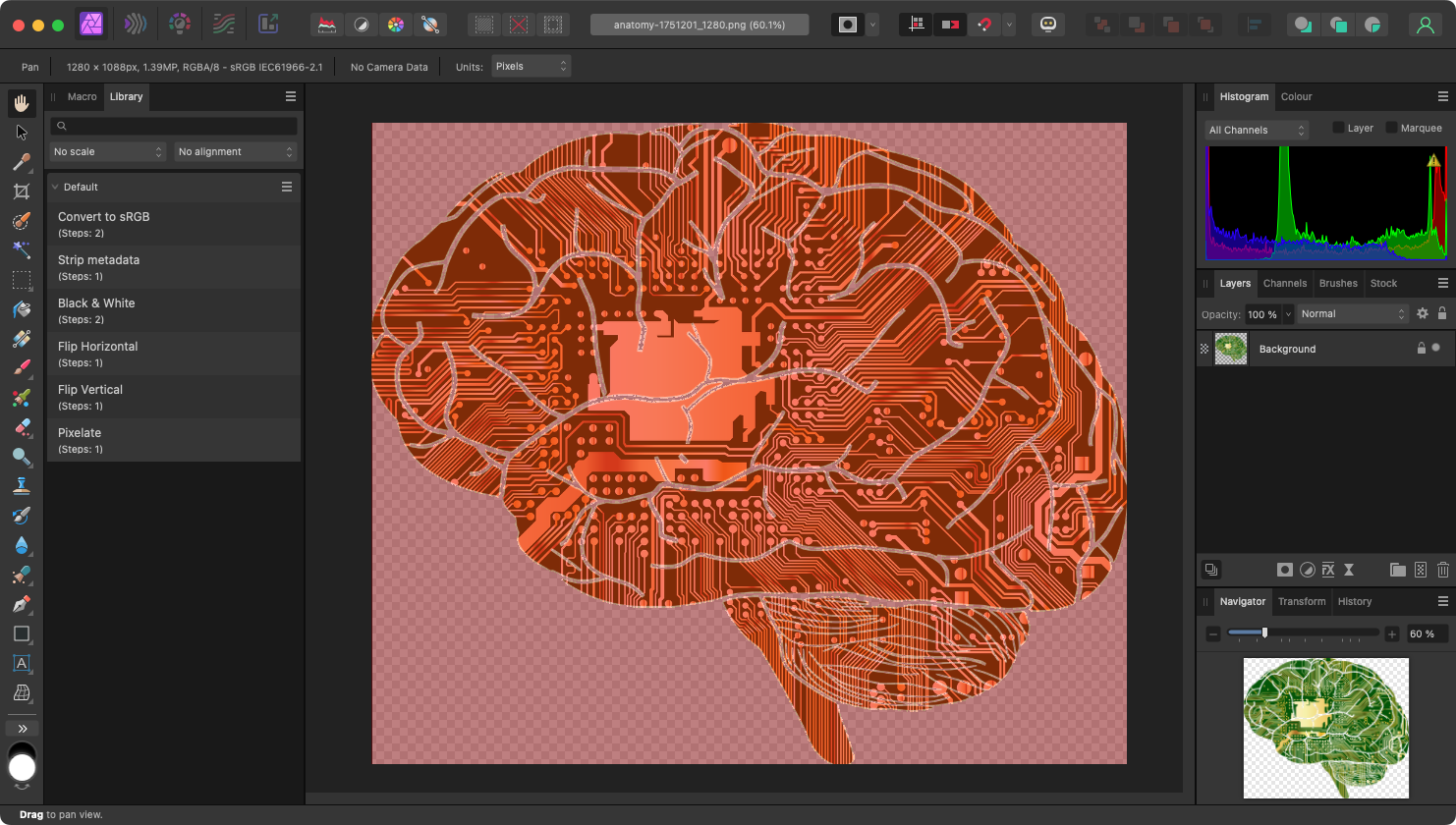Run the Black & White macro

(174, 310)
